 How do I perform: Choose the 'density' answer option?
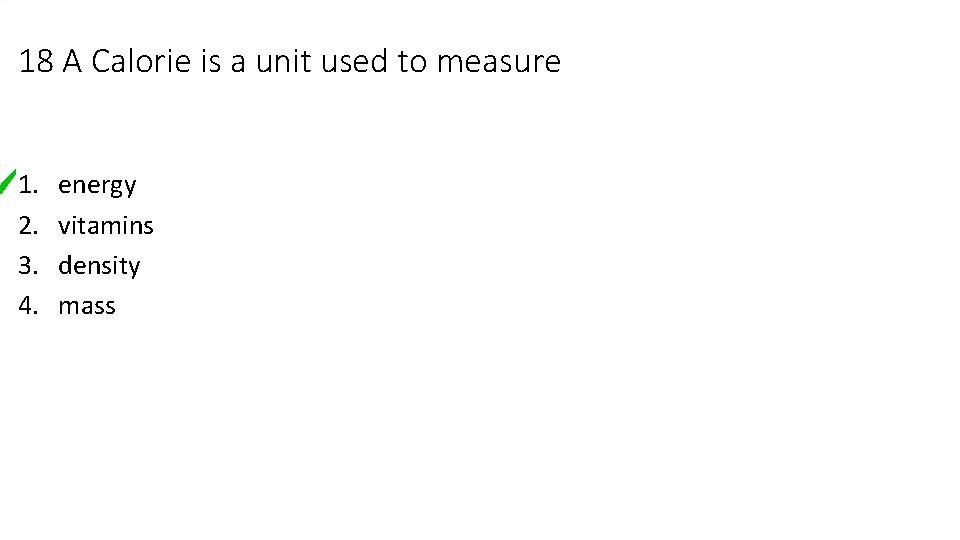click(x=99, y=266)
